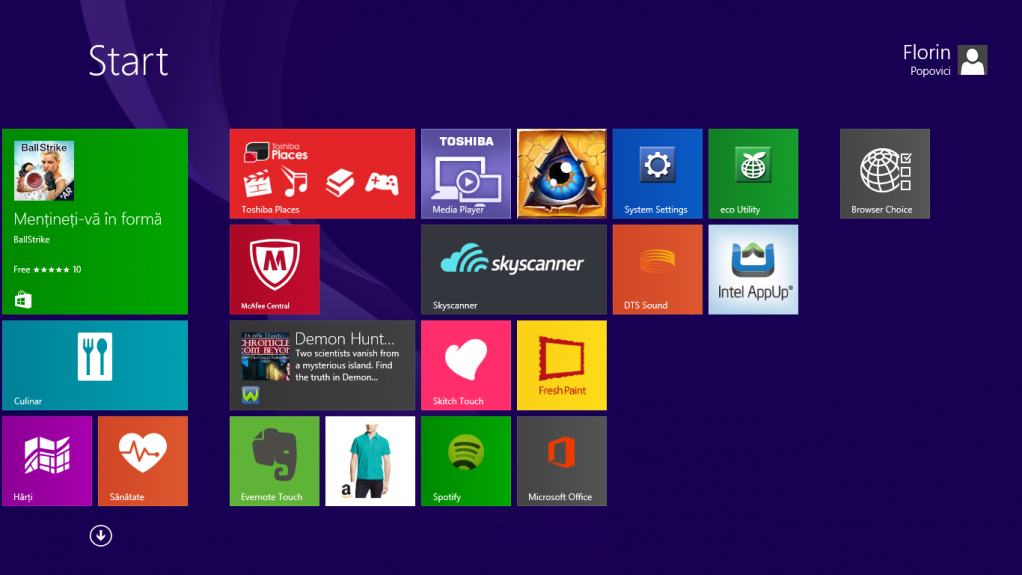The image size is (1022, 575).
Task: Open System Settings tile
Action: tap(658, 173)
